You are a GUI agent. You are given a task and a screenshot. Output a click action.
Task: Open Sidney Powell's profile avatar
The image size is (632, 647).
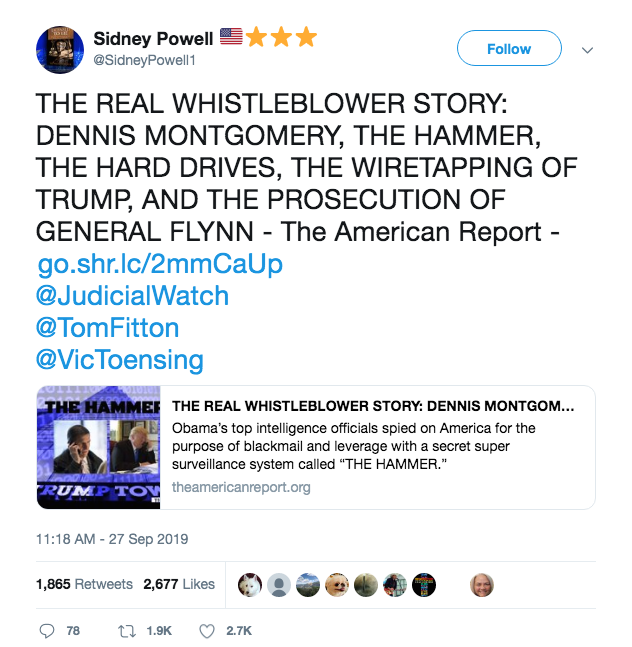coord(60,50)
